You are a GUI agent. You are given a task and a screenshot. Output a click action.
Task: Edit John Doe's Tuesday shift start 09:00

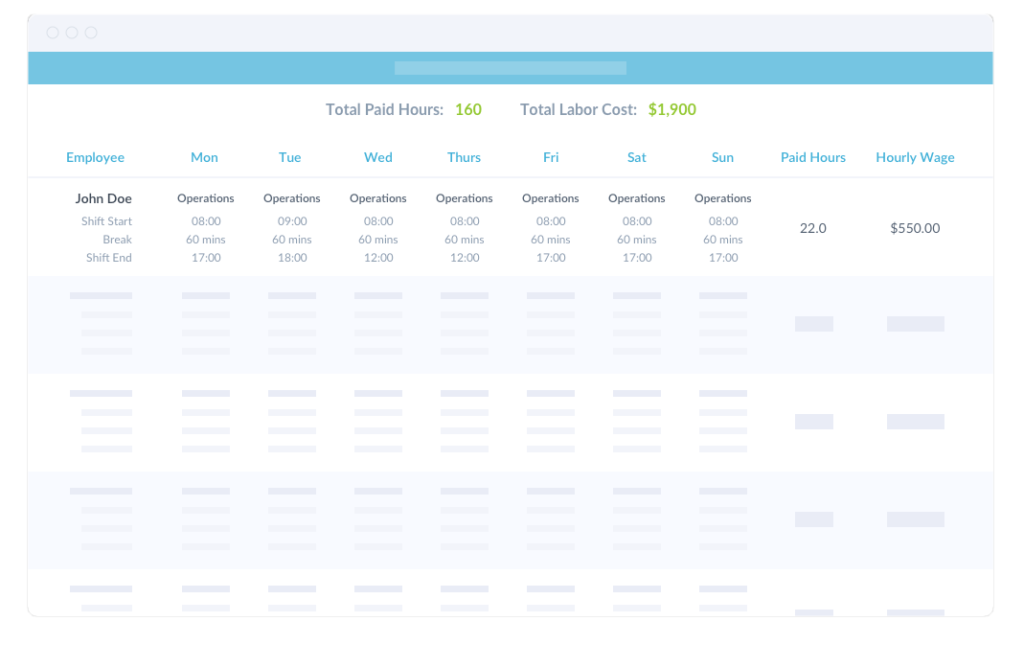[291, 221]
